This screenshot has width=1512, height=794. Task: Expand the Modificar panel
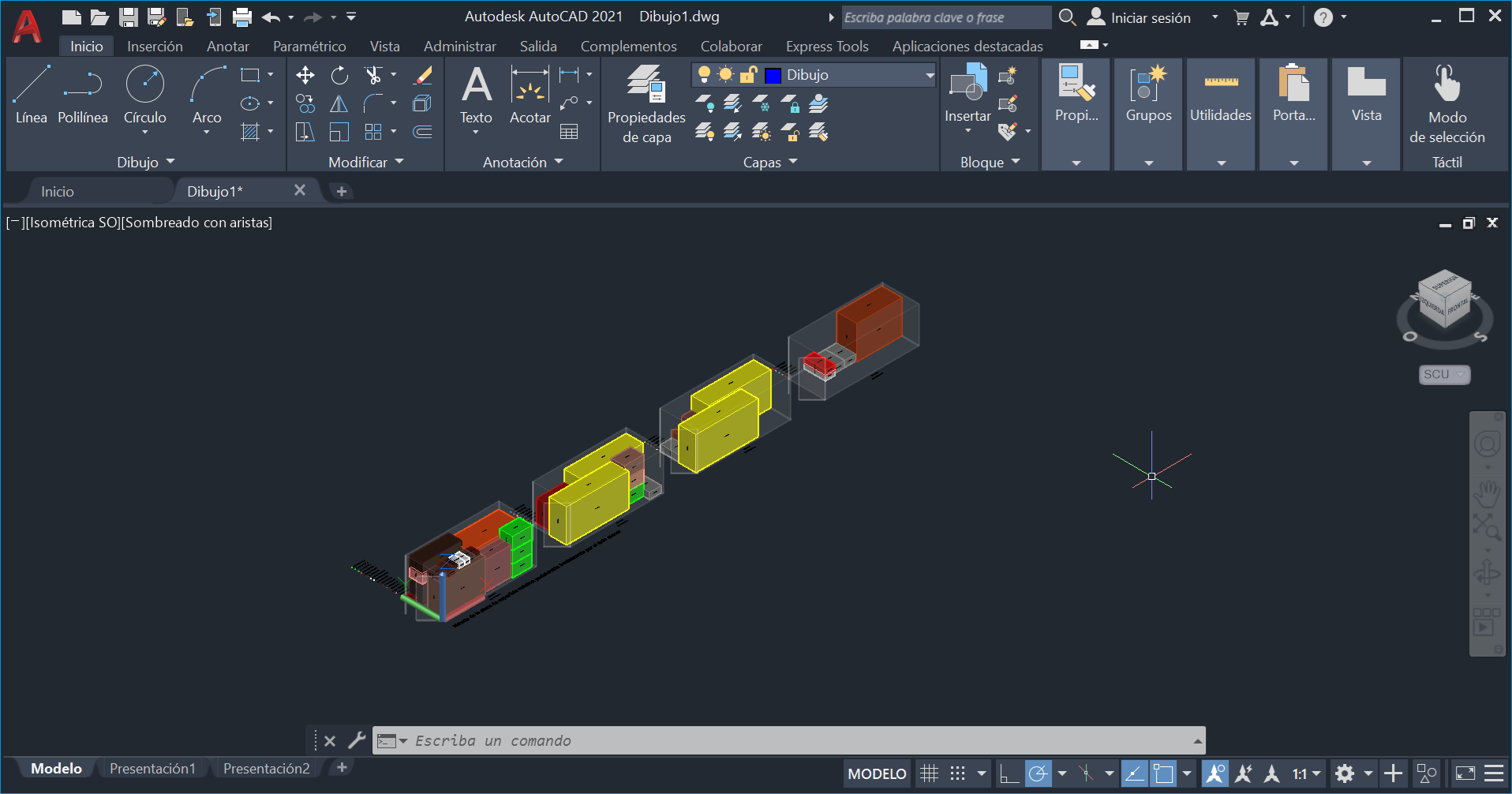[x=365, y=162]
